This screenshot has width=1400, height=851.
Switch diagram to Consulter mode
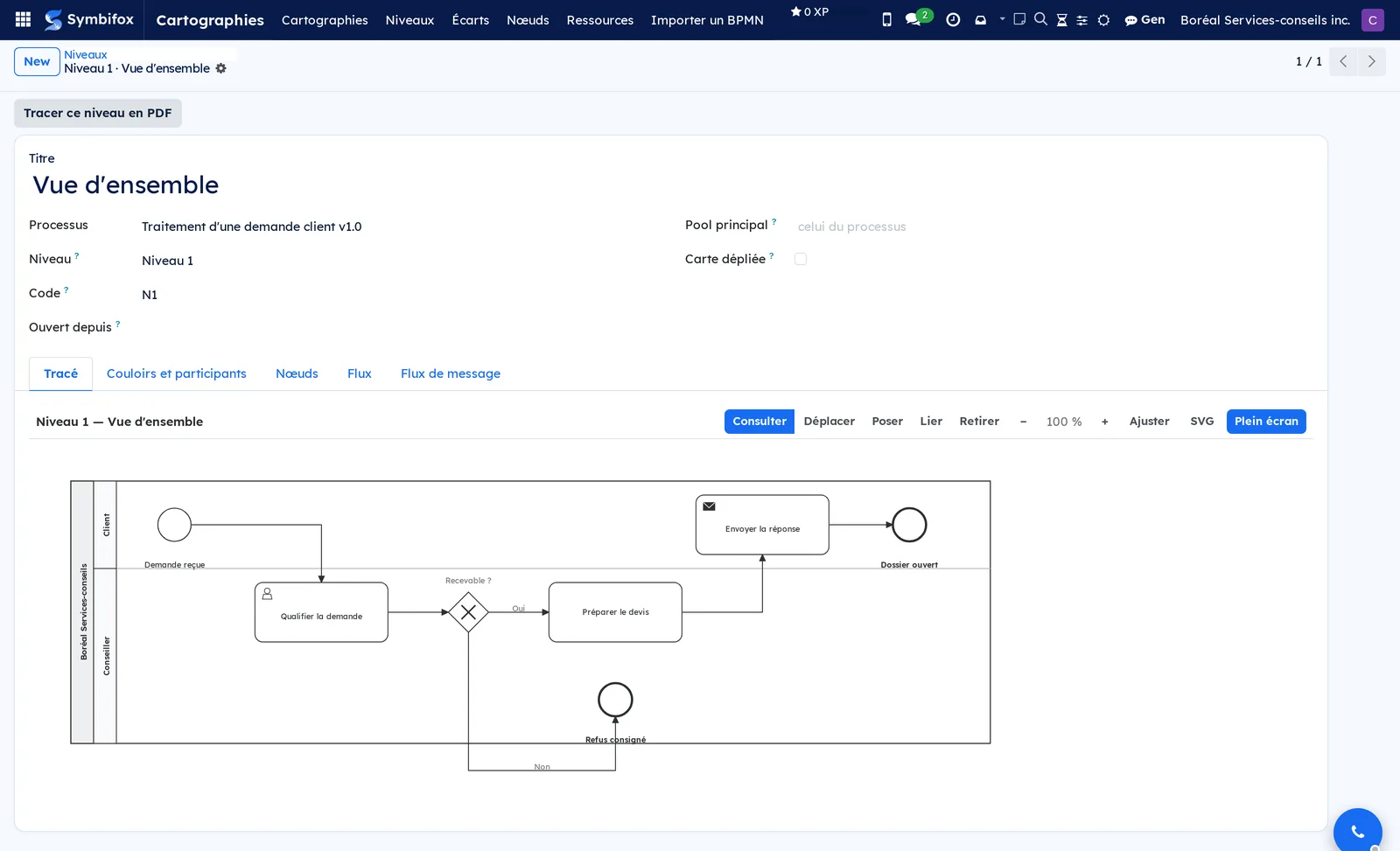(x=759, y=422)
